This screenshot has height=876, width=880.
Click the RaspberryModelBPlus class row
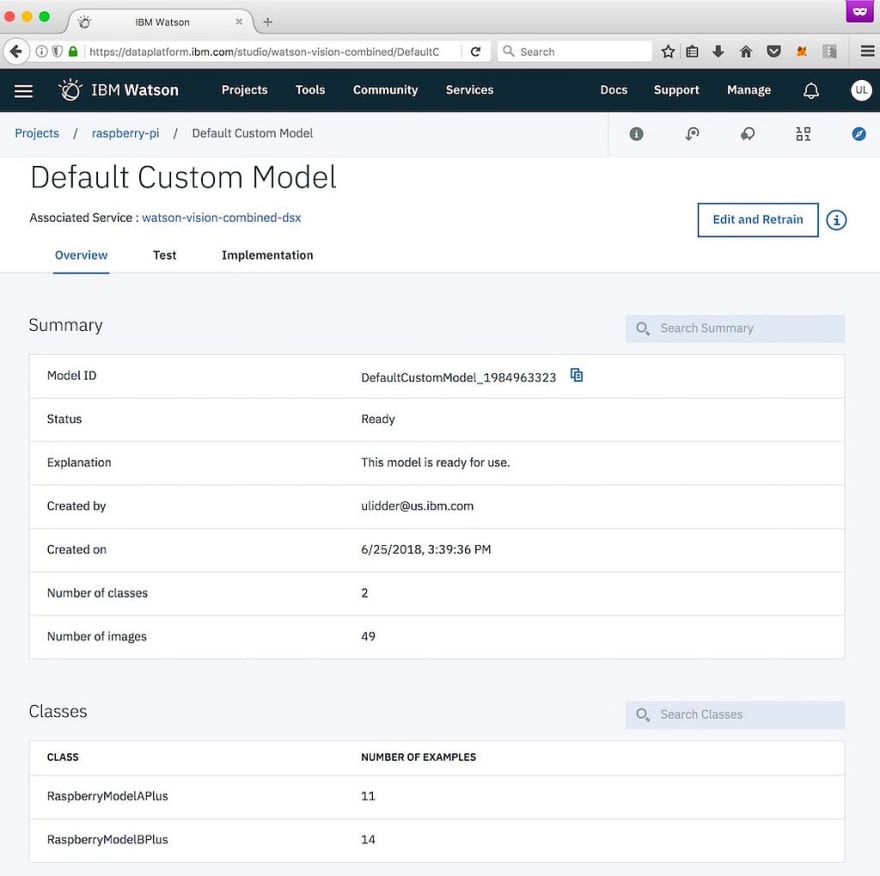click(x=437, y=840)
